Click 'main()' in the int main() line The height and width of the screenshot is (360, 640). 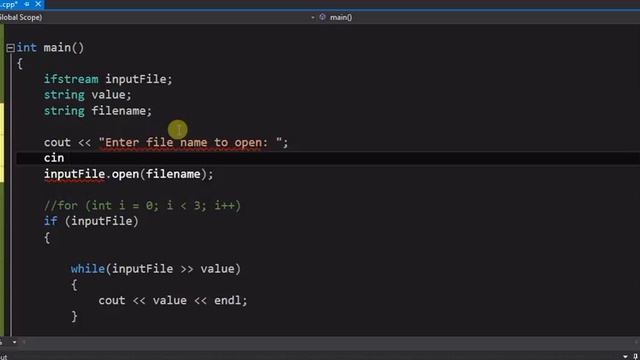click(x=64, y=47)
